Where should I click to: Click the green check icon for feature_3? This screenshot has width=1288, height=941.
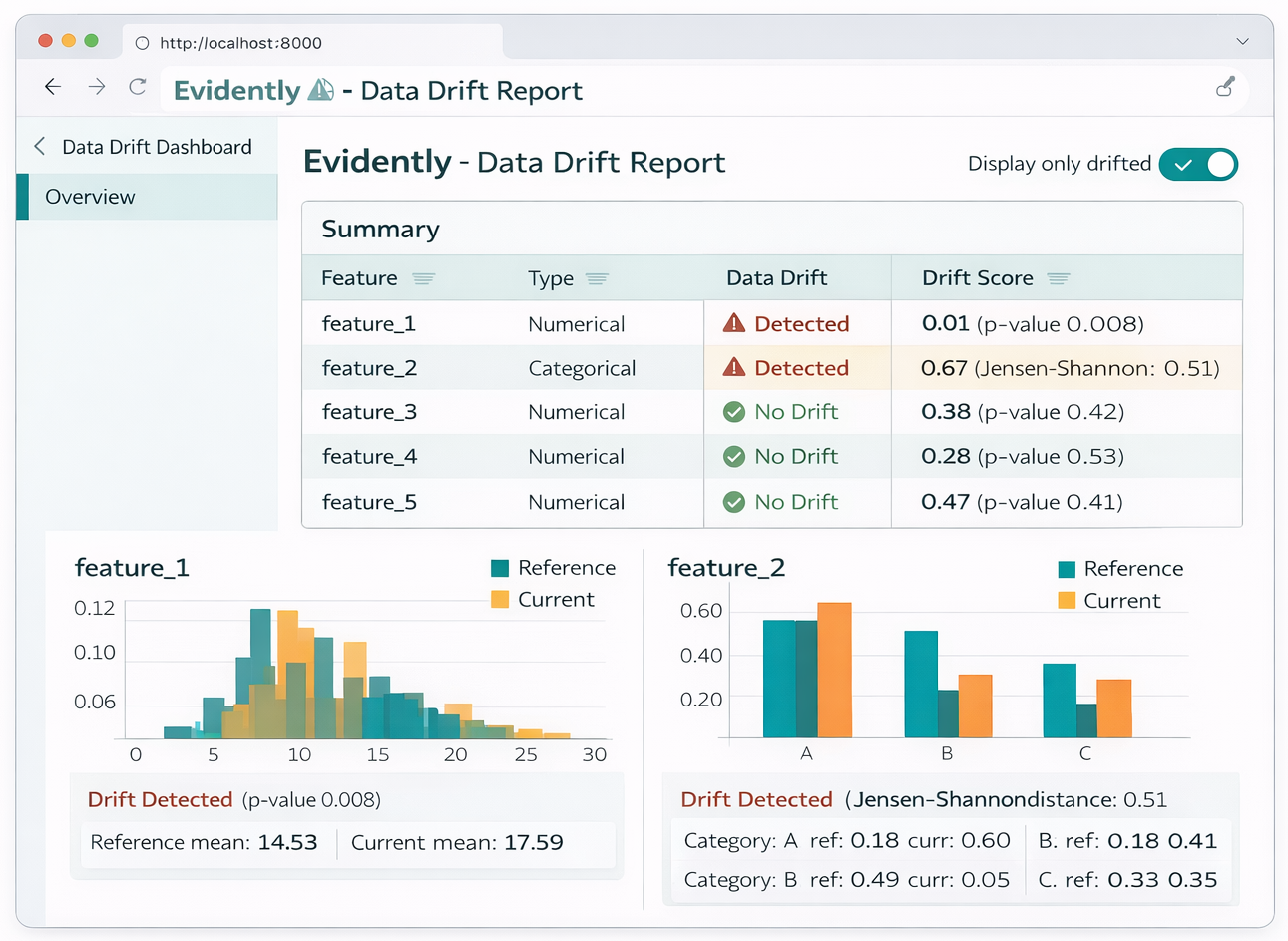pos(734,412)
